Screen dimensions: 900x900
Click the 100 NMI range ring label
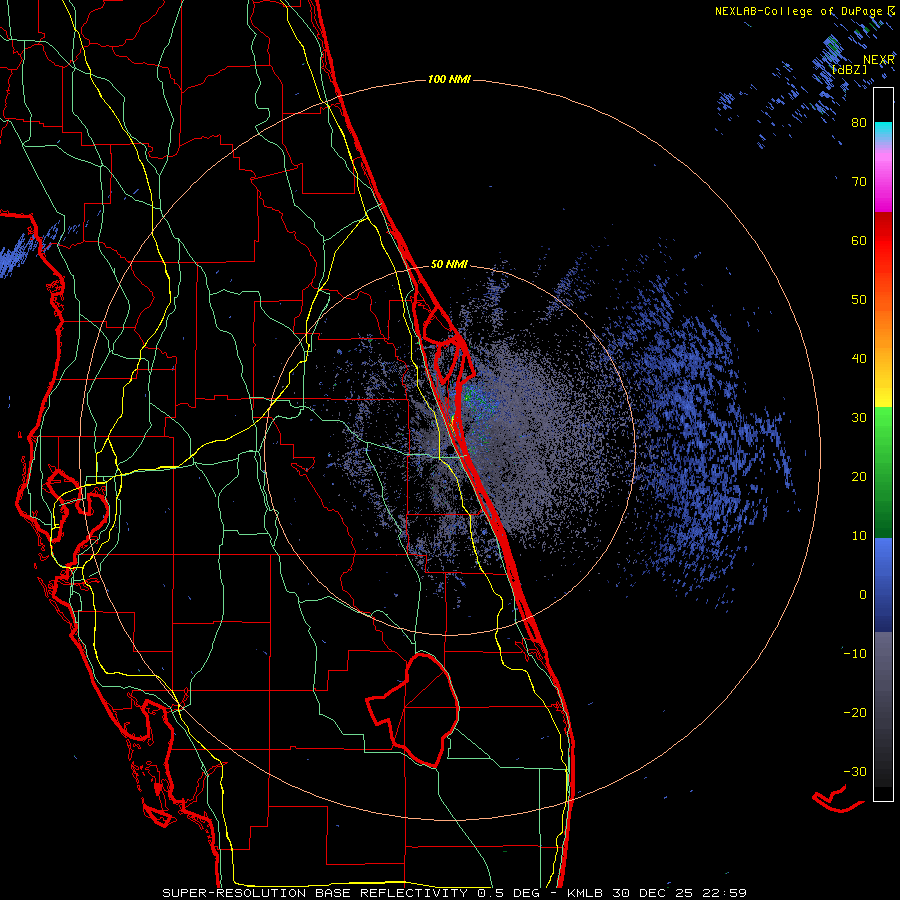pos(449,79)
